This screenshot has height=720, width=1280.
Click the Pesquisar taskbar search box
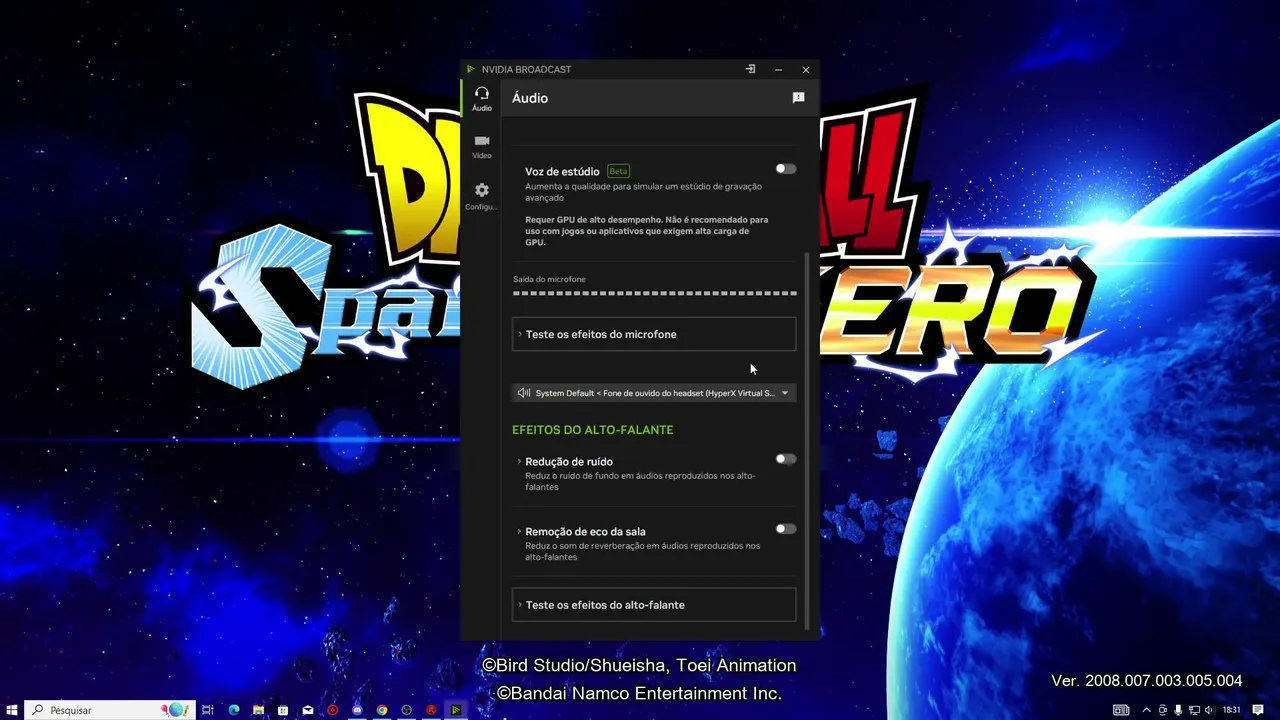(x=110, y=710)
